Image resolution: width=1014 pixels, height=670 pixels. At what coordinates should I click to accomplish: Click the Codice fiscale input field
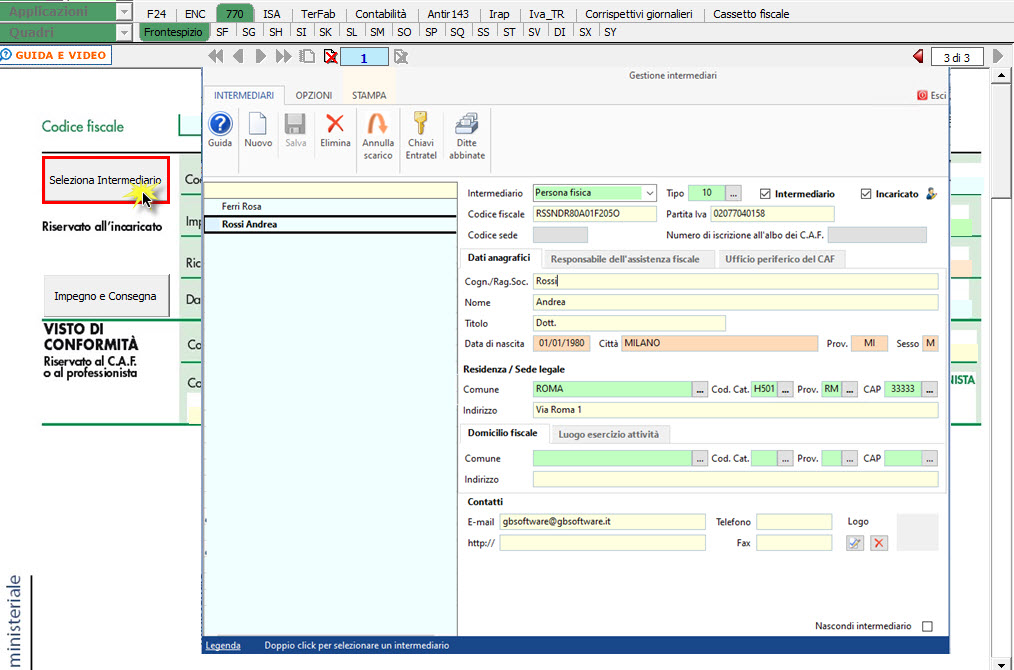click(x=594, y=213)
